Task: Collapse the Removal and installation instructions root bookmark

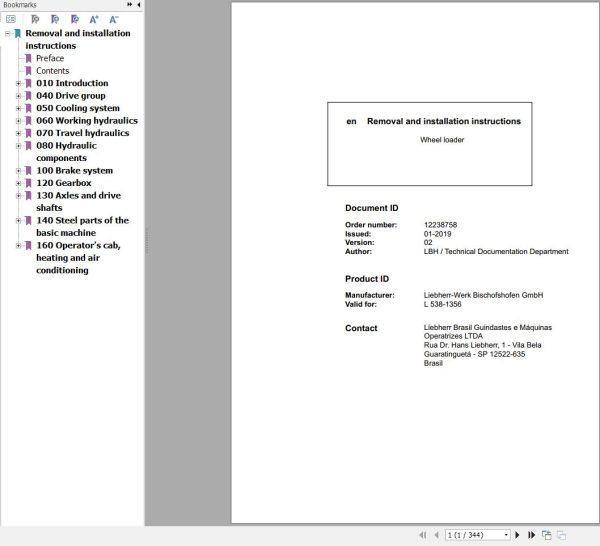Action: 7,34
